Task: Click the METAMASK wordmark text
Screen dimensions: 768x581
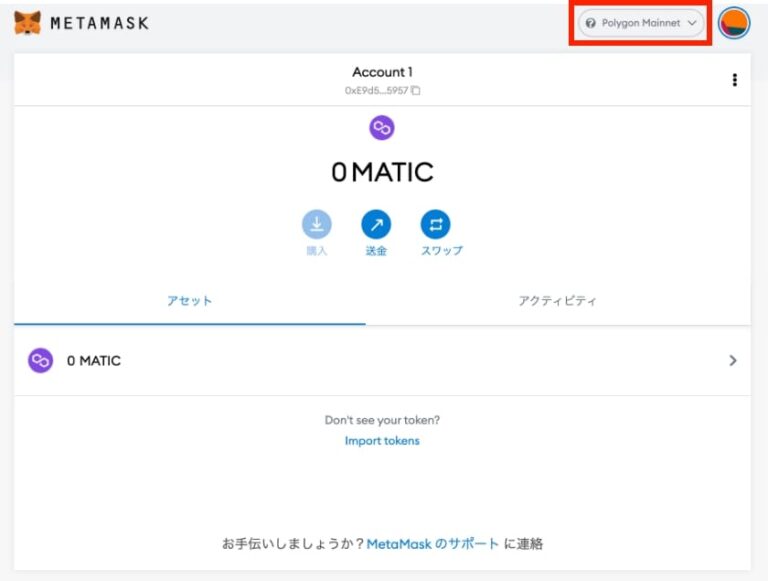Action: click(99, 22)
